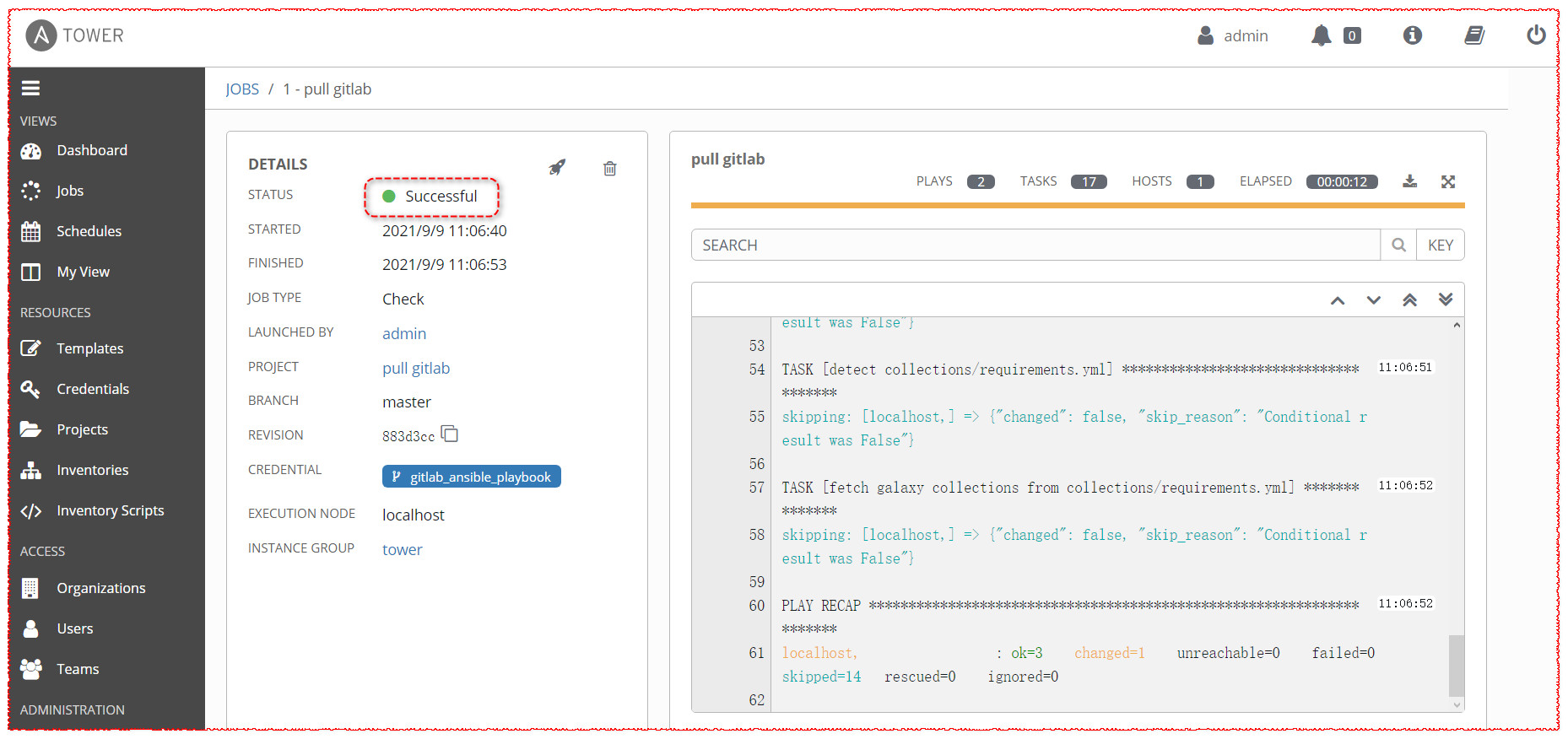
Task: Go to Inventories in the sidebar
Action: click(x=92, y=470)
